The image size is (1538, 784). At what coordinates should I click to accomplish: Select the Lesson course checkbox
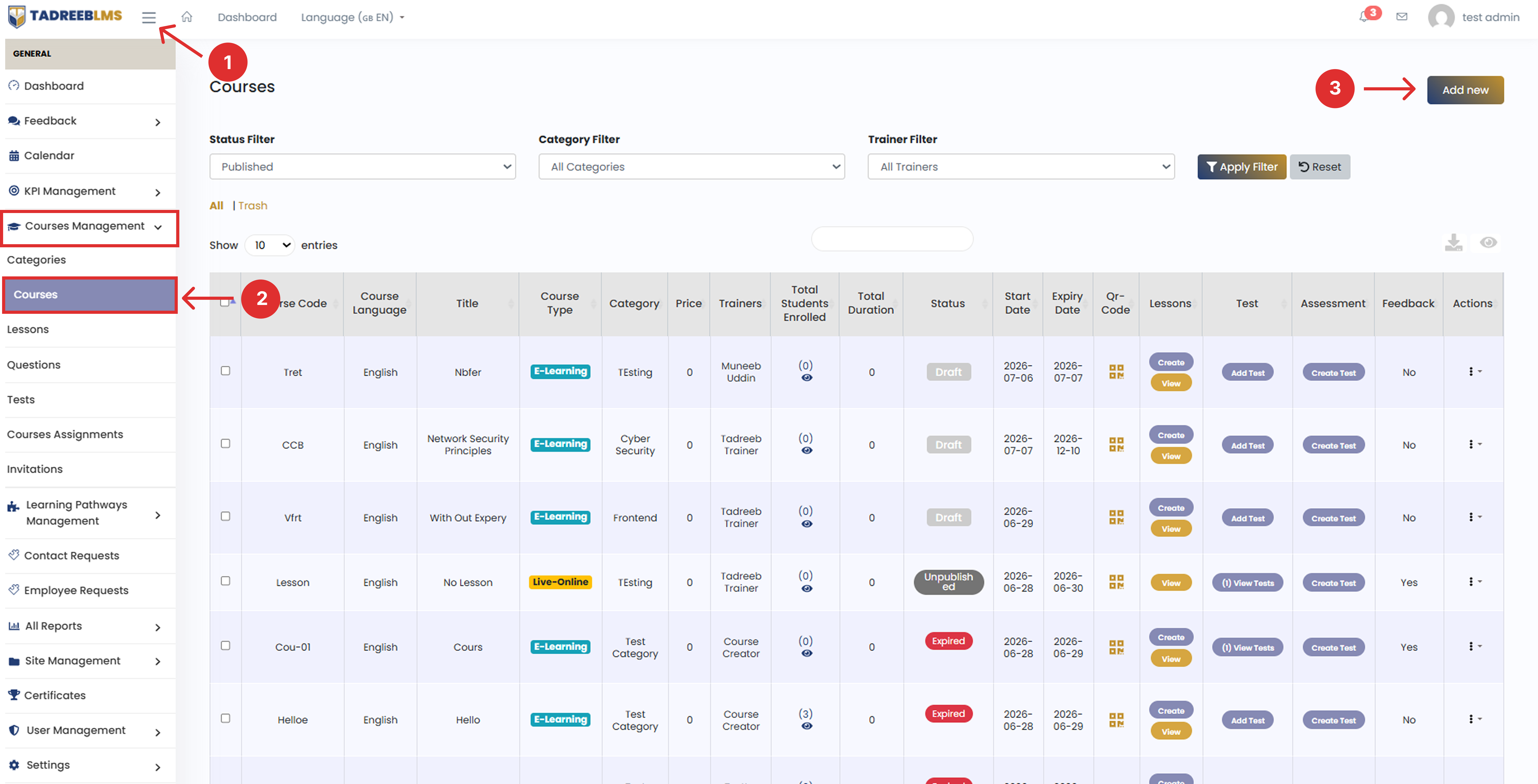(x=225, y=581)
